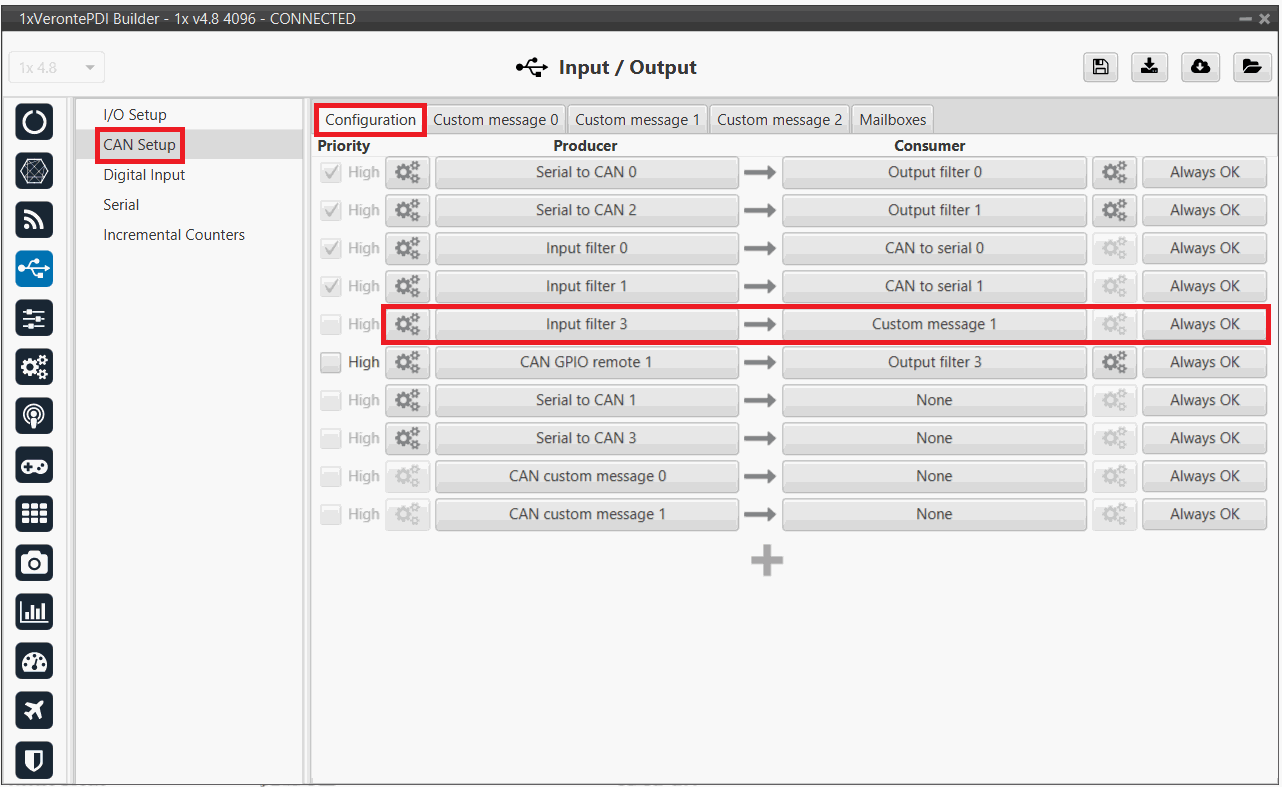Click the plus icon to add a row

[x=767, y=562]
